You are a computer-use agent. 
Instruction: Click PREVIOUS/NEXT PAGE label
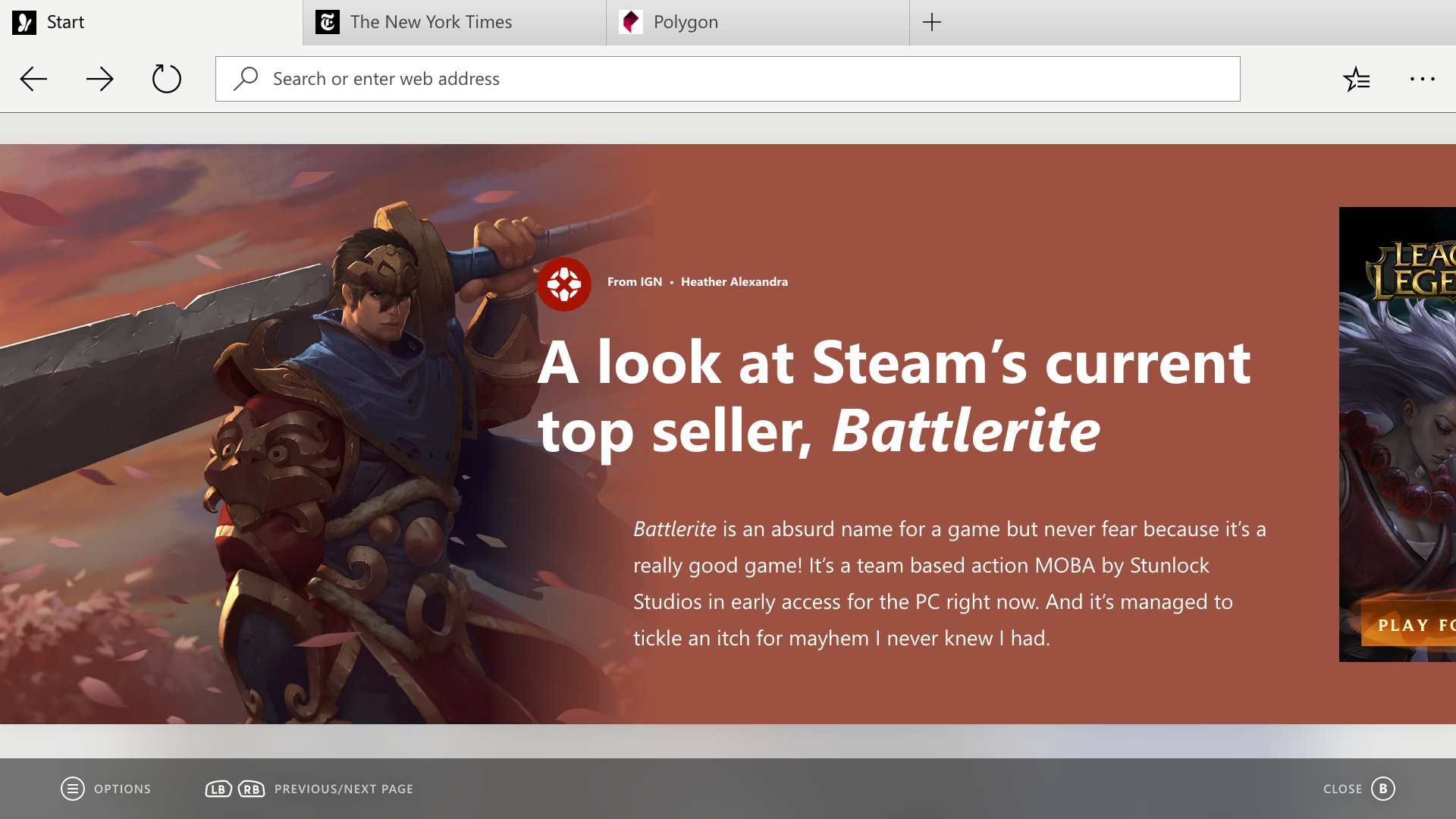tap(344, 789)
